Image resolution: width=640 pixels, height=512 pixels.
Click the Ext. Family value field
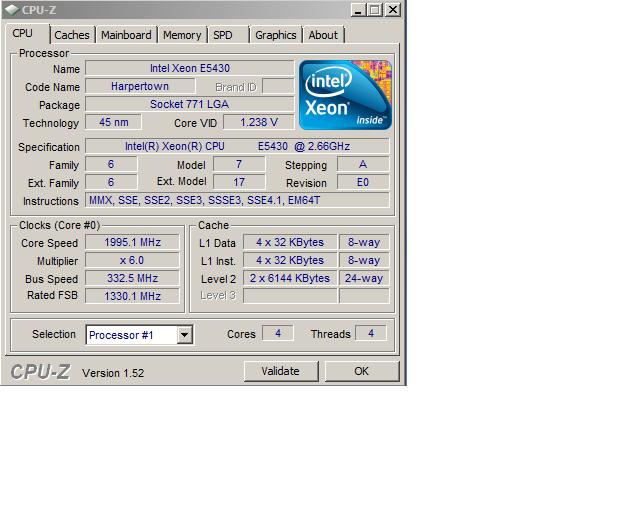click(111, 182)
